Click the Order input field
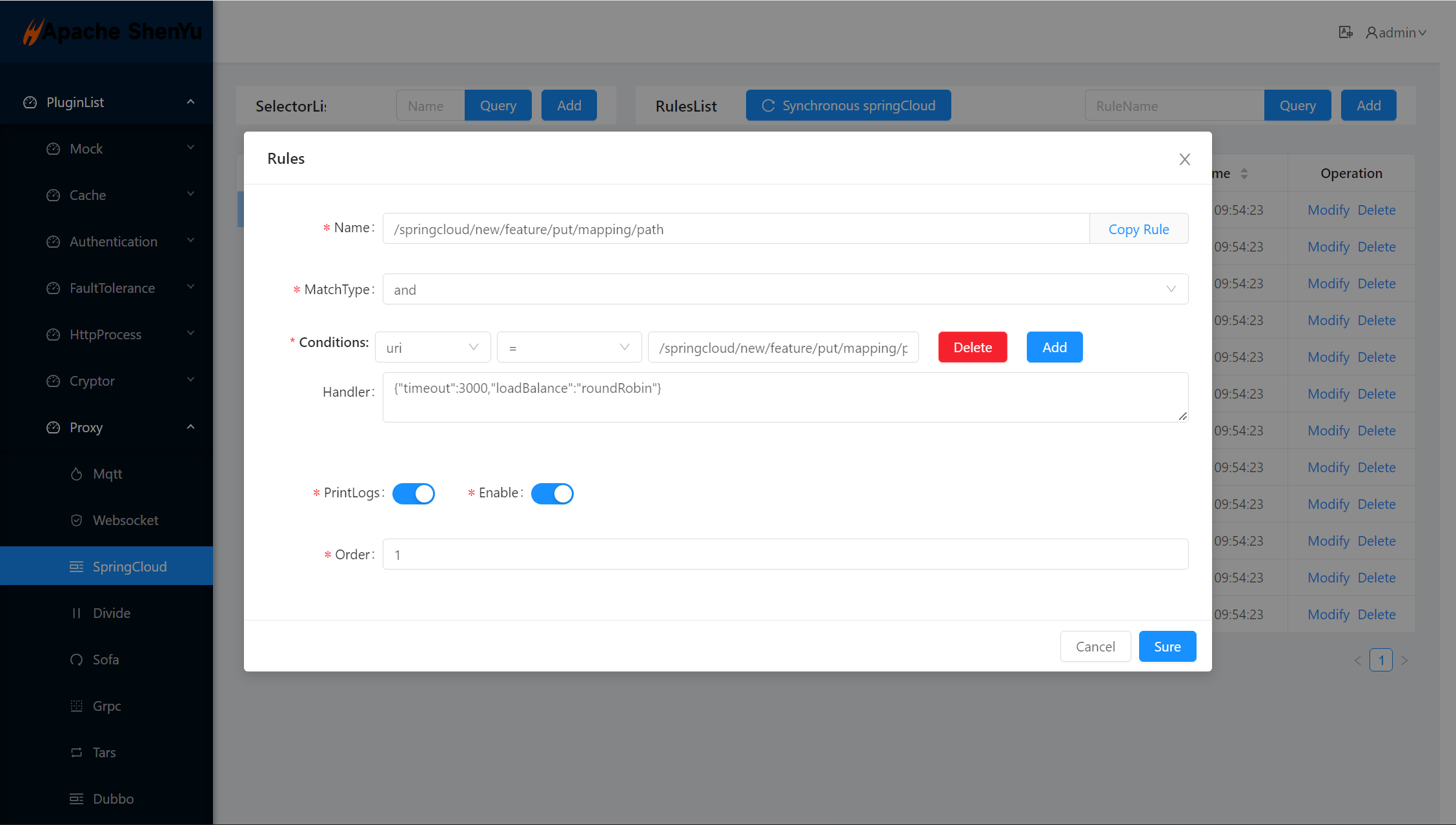 (x=785, y=555)
